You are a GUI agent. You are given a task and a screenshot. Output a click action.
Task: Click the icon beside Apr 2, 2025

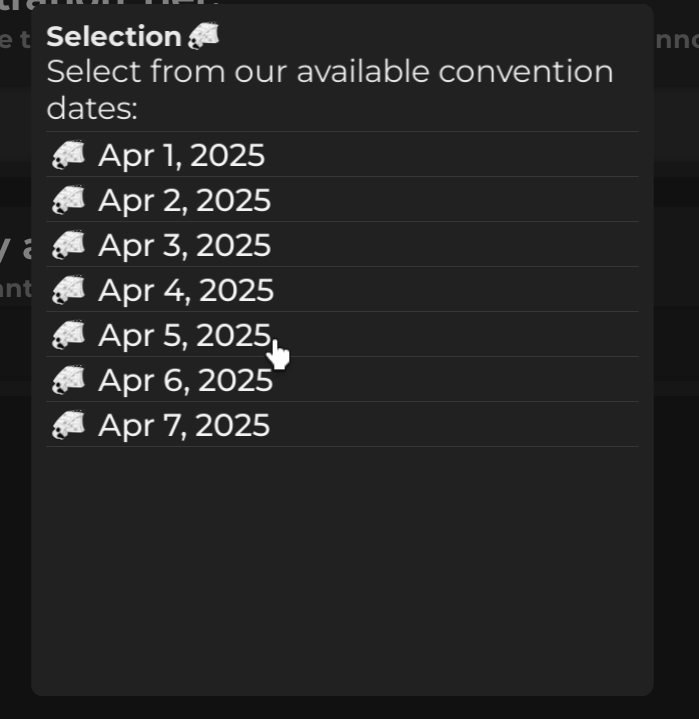pyautogui.click(x=68, y=200)
